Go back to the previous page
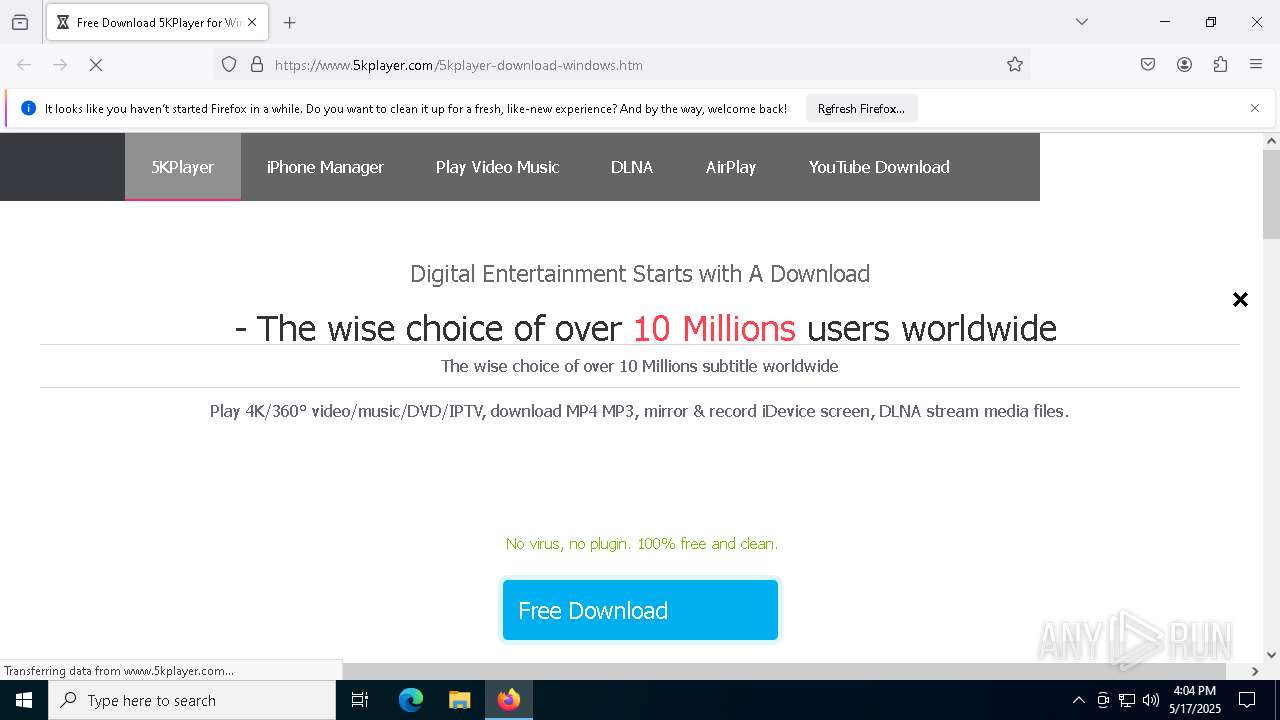 point(24,65)
